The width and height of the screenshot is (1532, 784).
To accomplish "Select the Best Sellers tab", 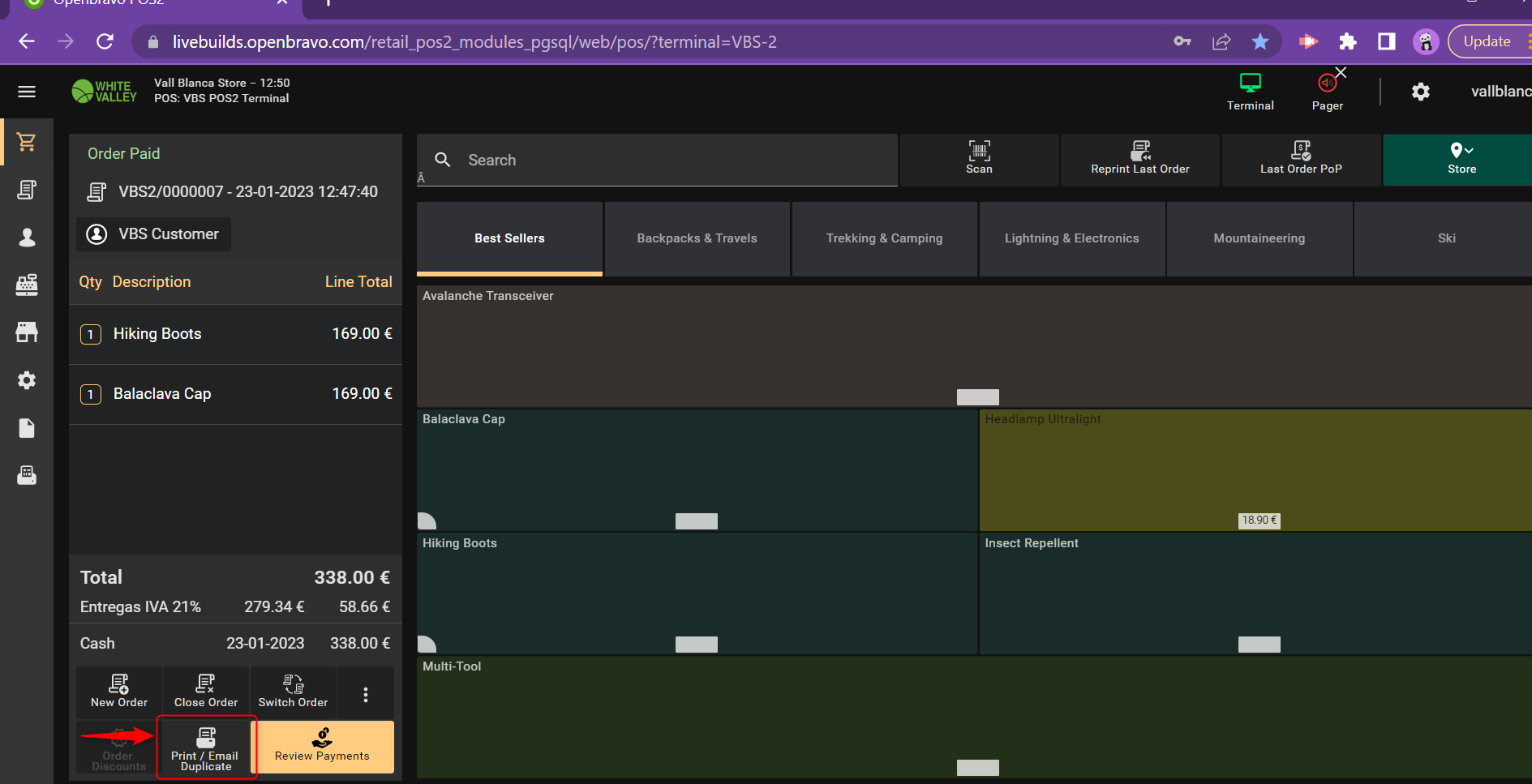I will tap(509, 238).
